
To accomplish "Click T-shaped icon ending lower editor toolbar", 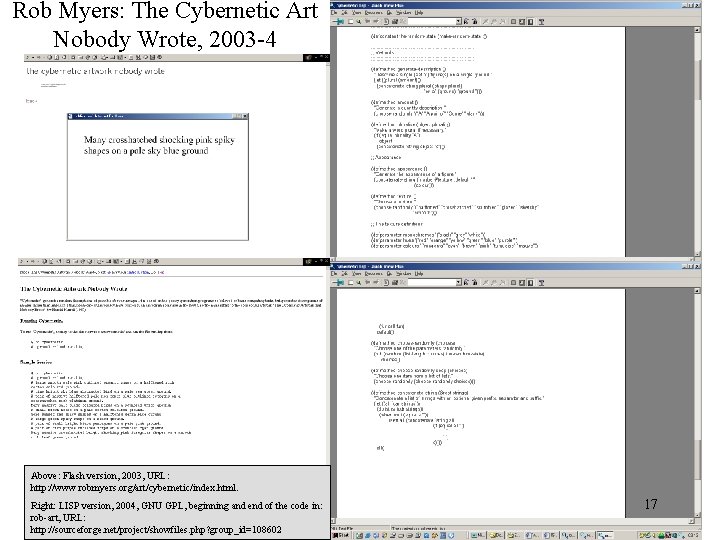I will point(541,282).
